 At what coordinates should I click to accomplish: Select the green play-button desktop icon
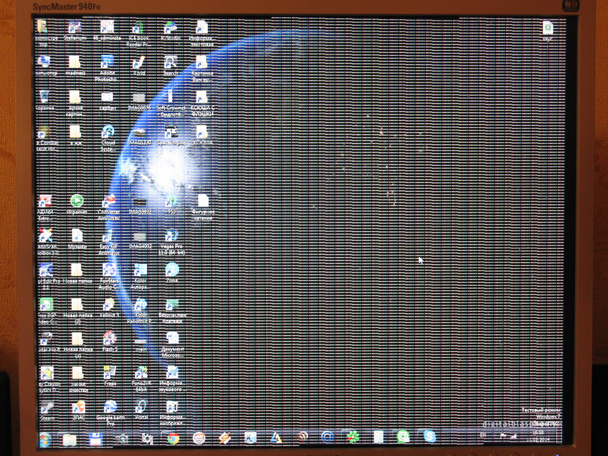point(76,201)
